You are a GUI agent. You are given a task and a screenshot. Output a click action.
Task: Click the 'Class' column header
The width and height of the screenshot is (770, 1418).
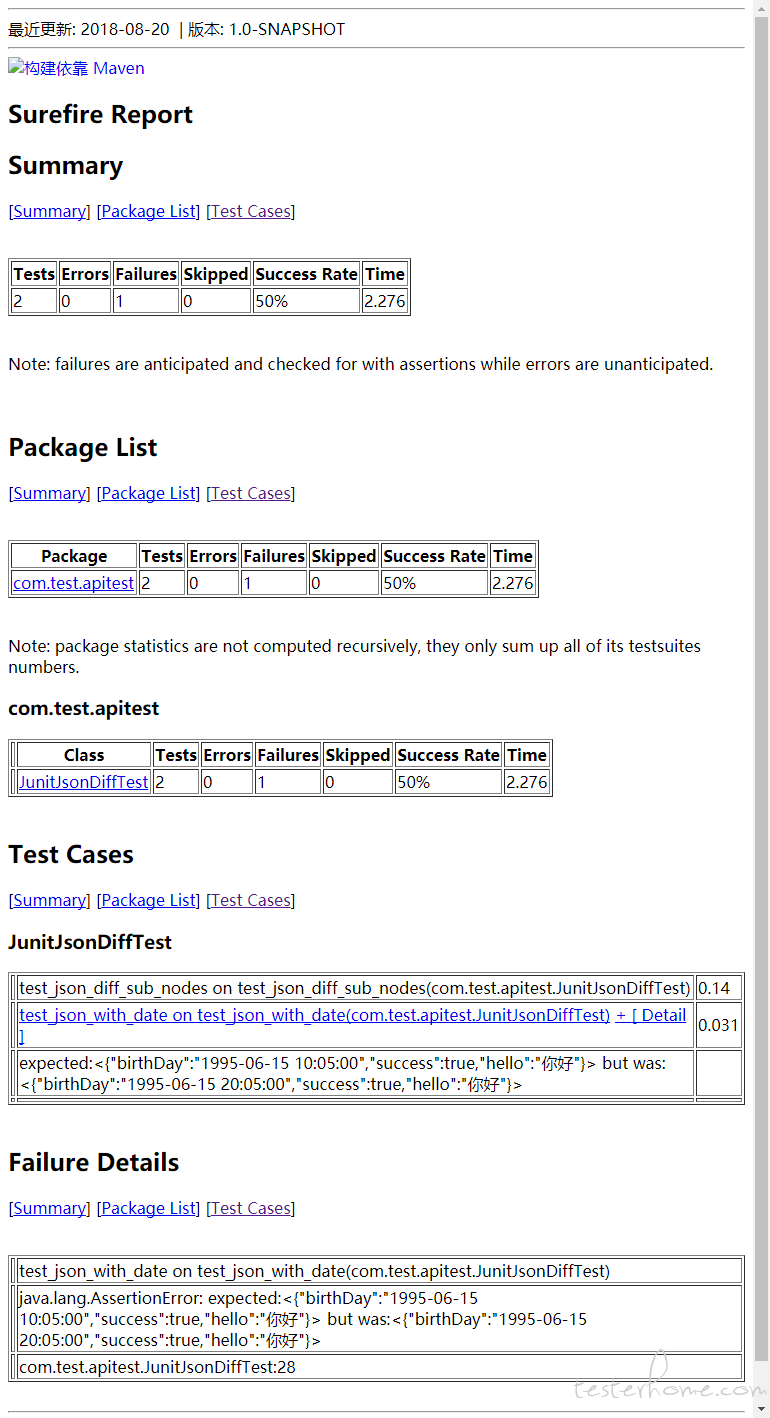(84, 755)
